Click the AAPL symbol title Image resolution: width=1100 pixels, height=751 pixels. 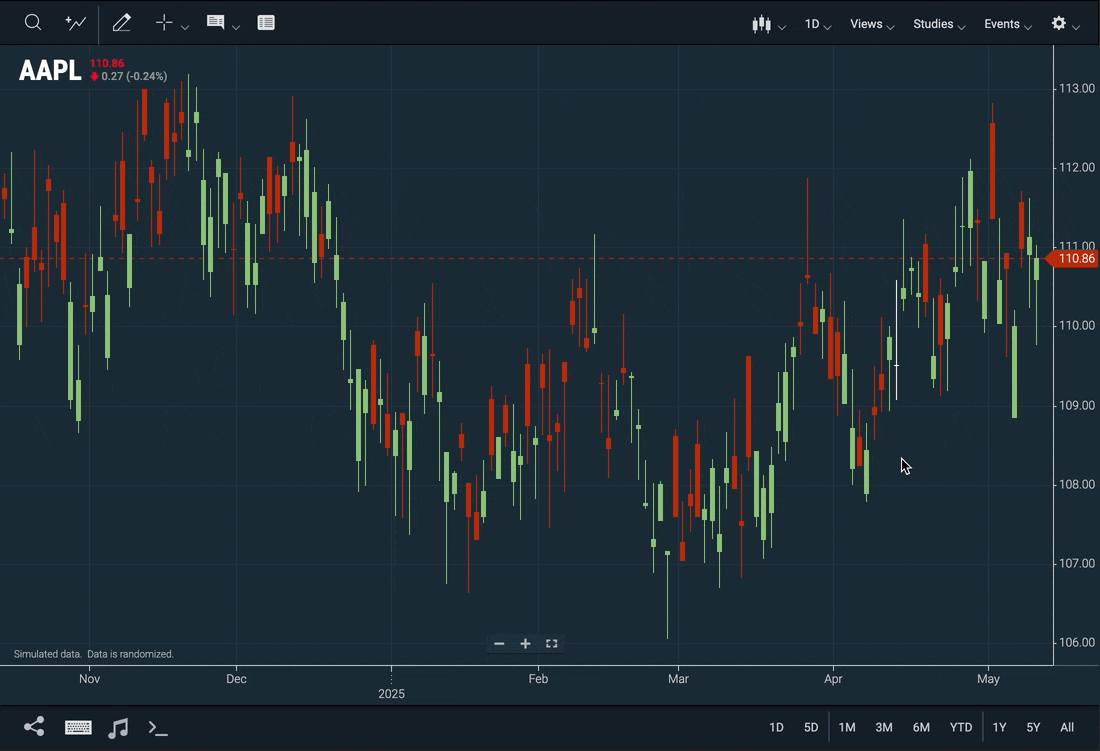tap(50, 70)
